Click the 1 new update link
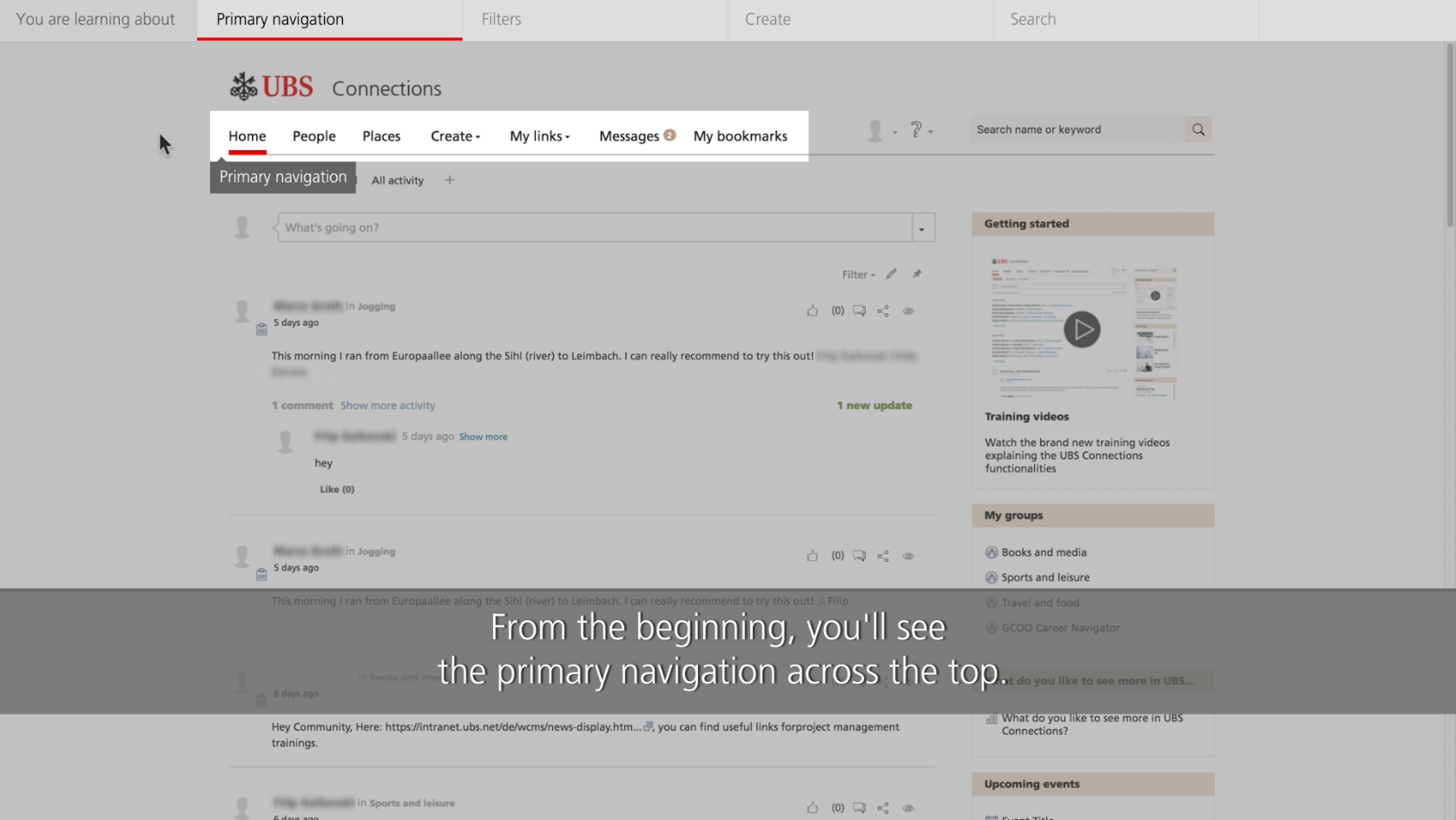 (874, 405)
